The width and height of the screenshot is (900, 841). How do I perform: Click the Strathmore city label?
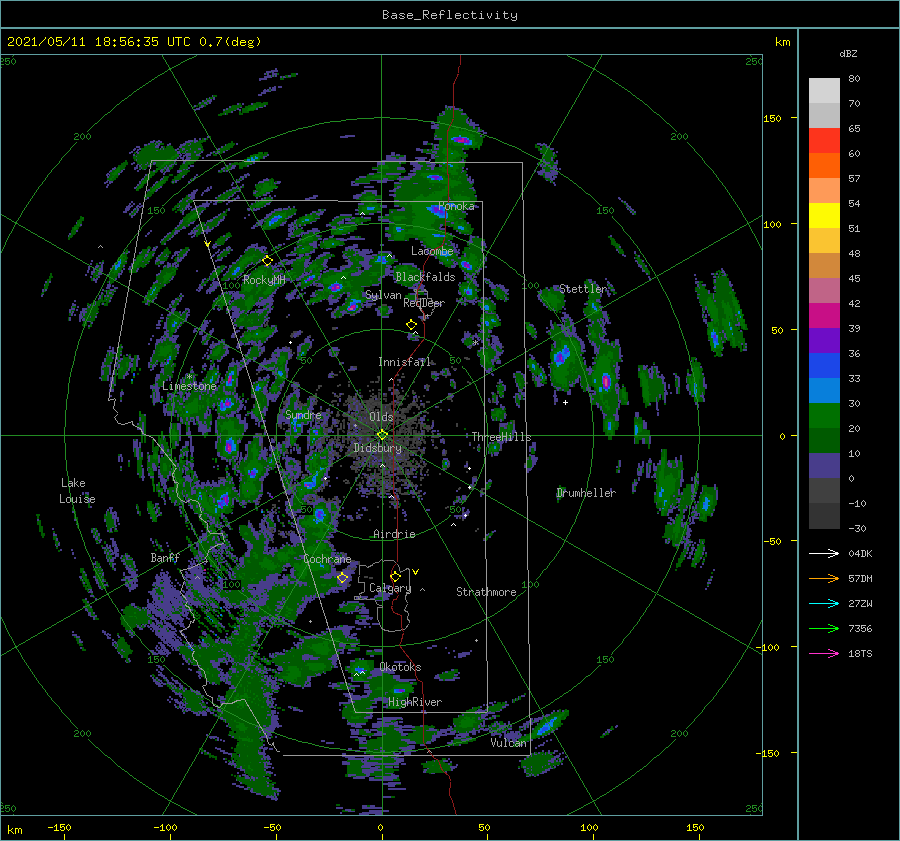point(486,592)
